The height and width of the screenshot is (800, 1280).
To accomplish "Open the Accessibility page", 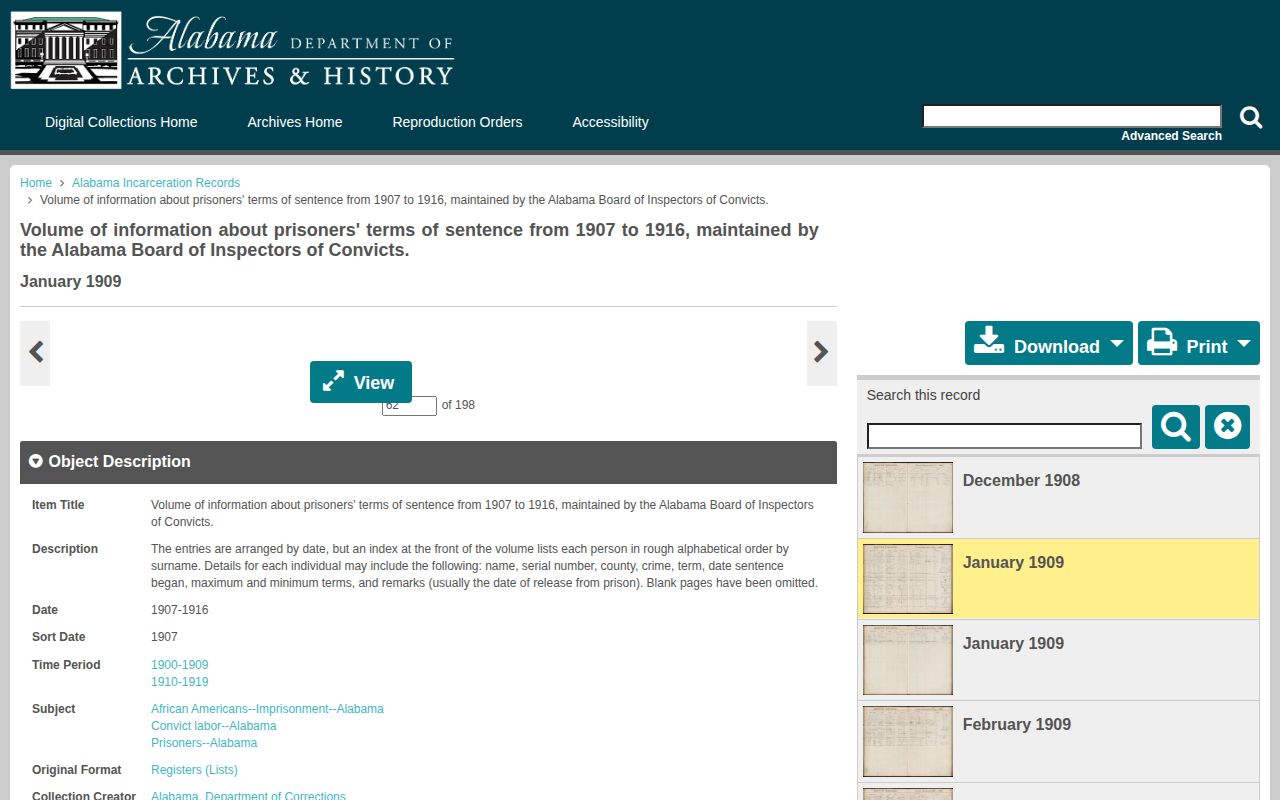I will tap(610, 122).
